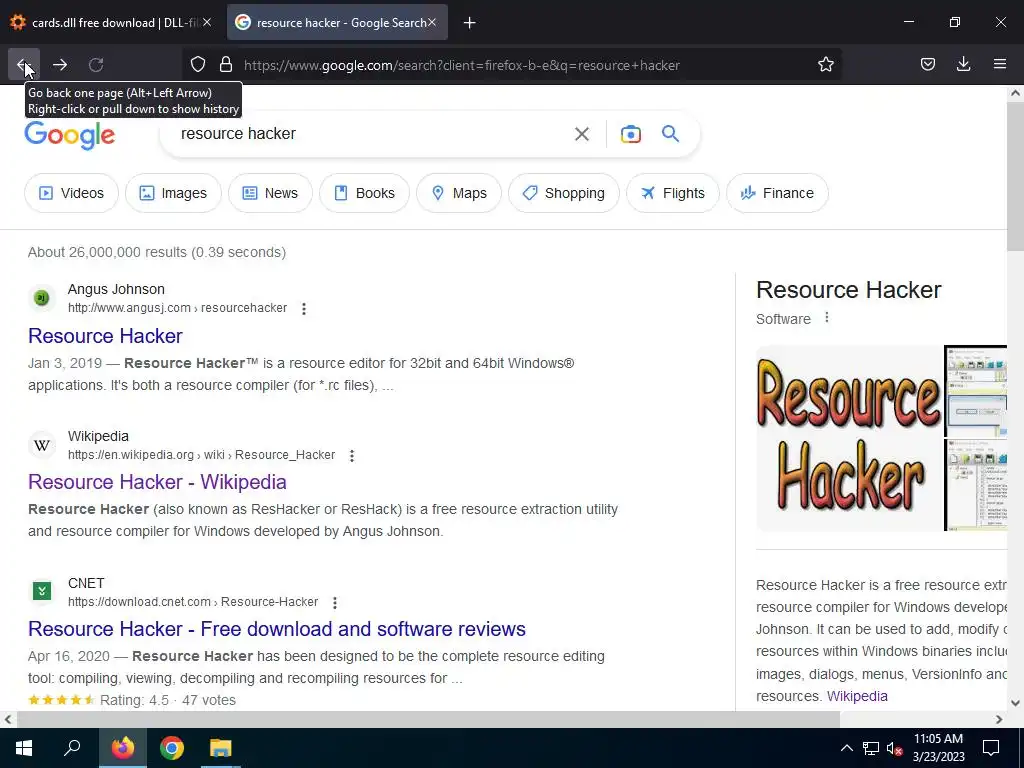Click the CNET green favicon
This screenshot has width=1024, height=768.
[x=42, y=592]
